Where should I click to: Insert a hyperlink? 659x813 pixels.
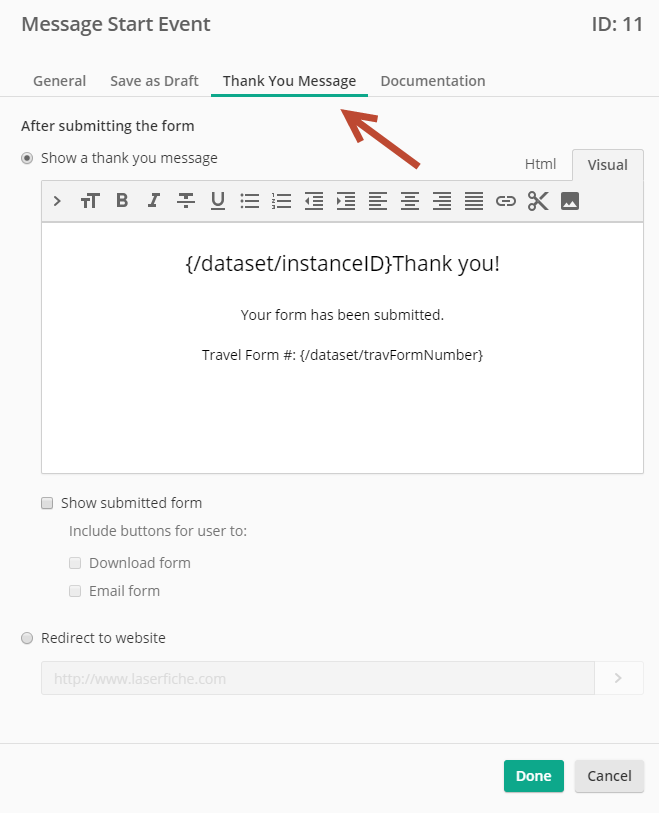506,201
